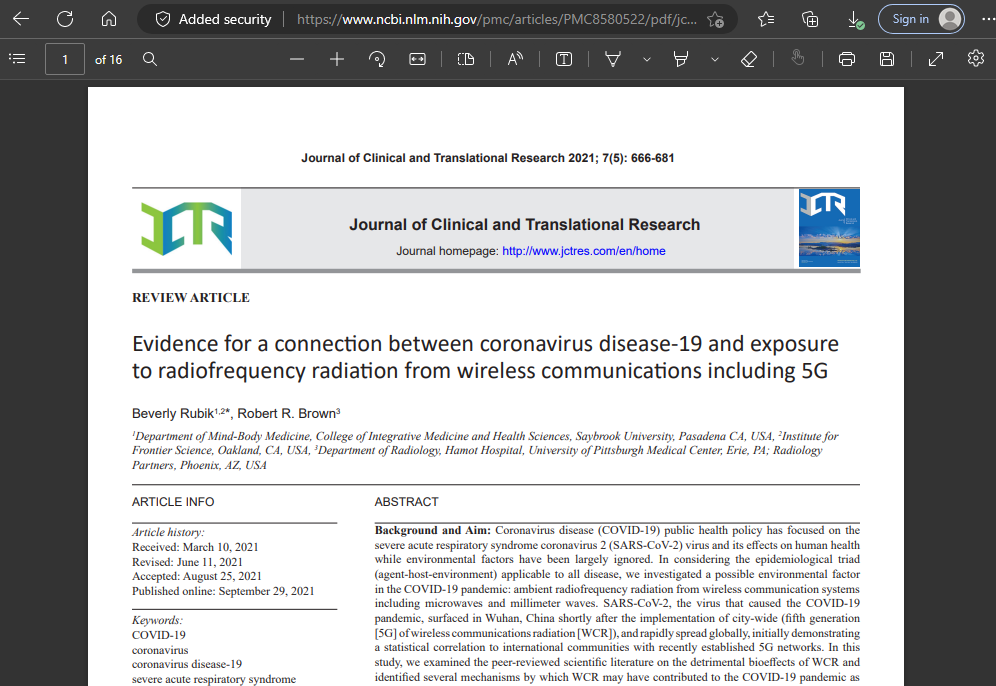996x686 pixels.
Task: Click 'Published online: September 29, 2021' text
Action: point(223,591)
